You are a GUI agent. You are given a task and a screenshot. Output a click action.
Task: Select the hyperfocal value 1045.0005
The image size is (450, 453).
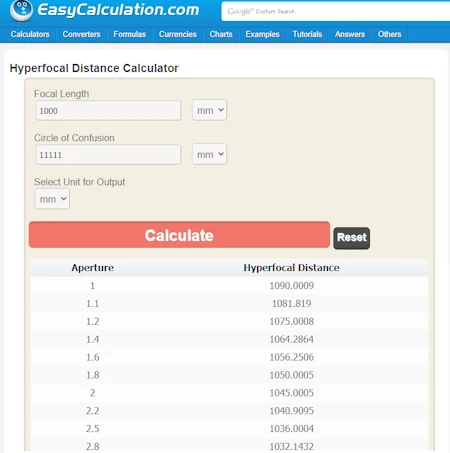[x=292, y=393]
